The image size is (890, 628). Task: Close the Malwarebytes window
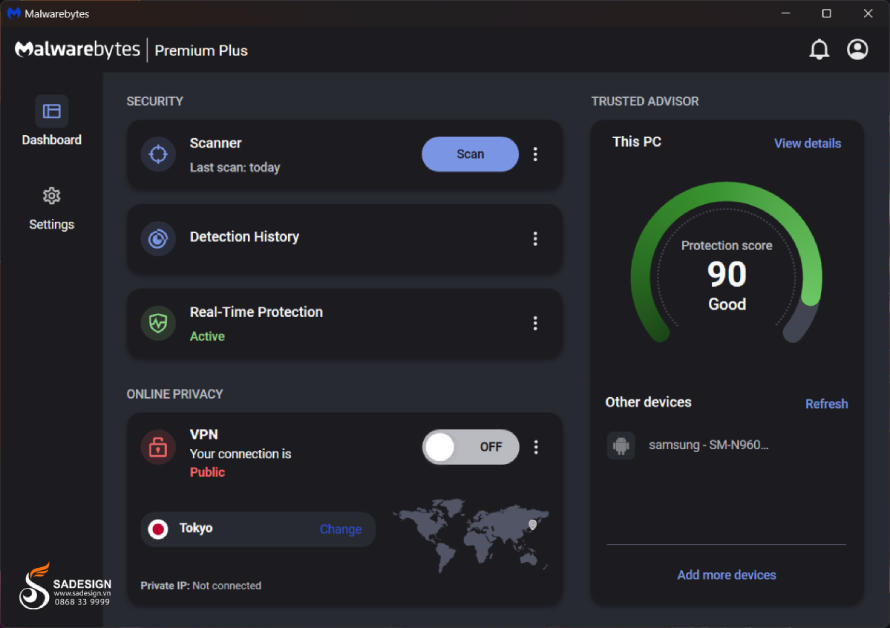pos(868,13)
